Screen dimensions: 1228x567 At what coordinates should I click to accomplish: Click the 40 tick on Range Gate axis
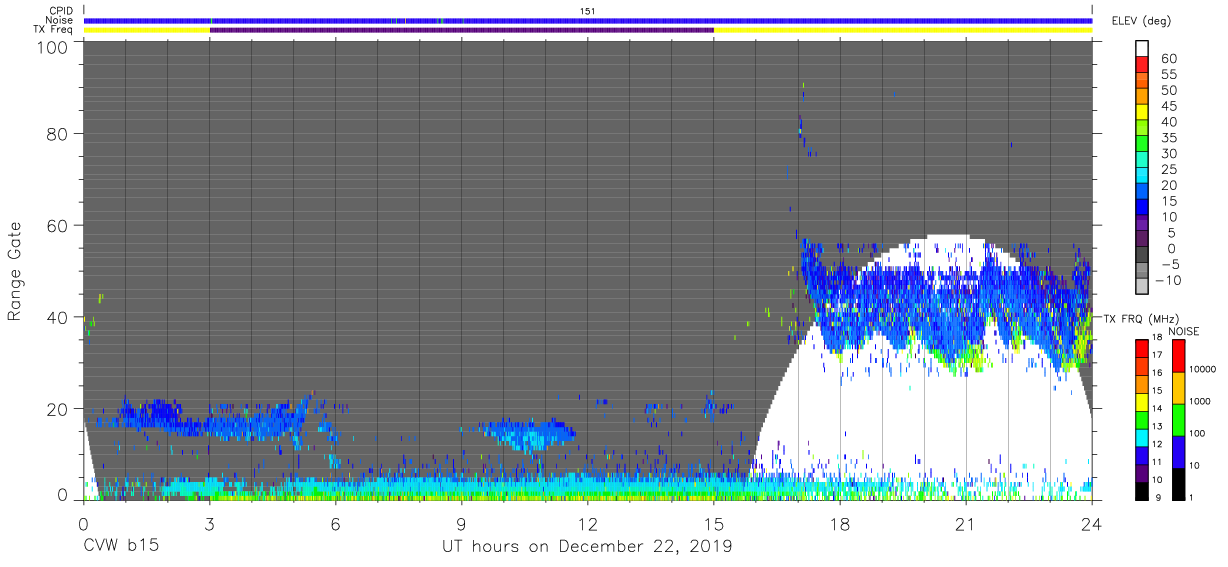[x=58, y=317]
